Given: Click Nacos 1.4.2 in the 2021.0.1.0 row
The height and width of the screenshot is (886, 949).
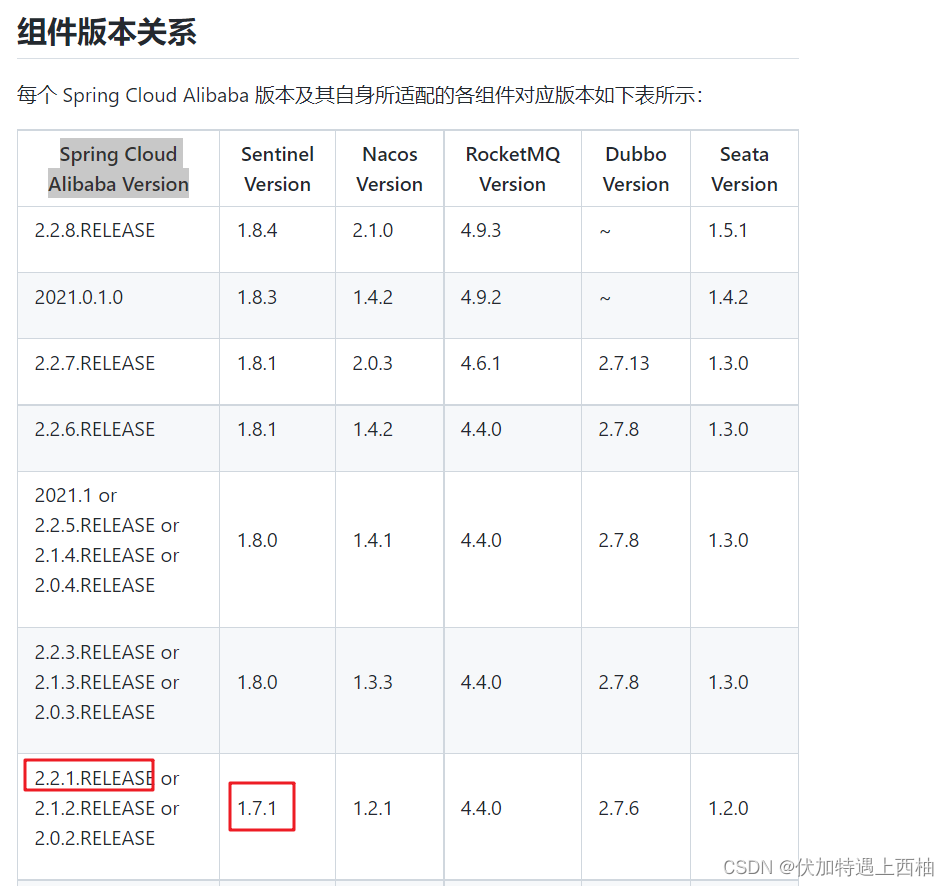Looking at the screenshot, I should [373, 298].
